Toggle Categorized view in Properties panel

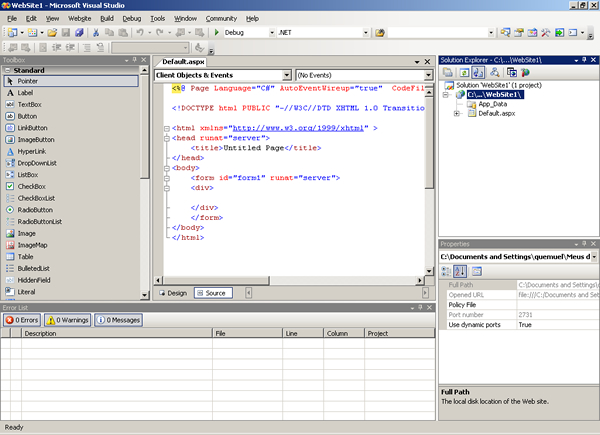click(446, 271)
